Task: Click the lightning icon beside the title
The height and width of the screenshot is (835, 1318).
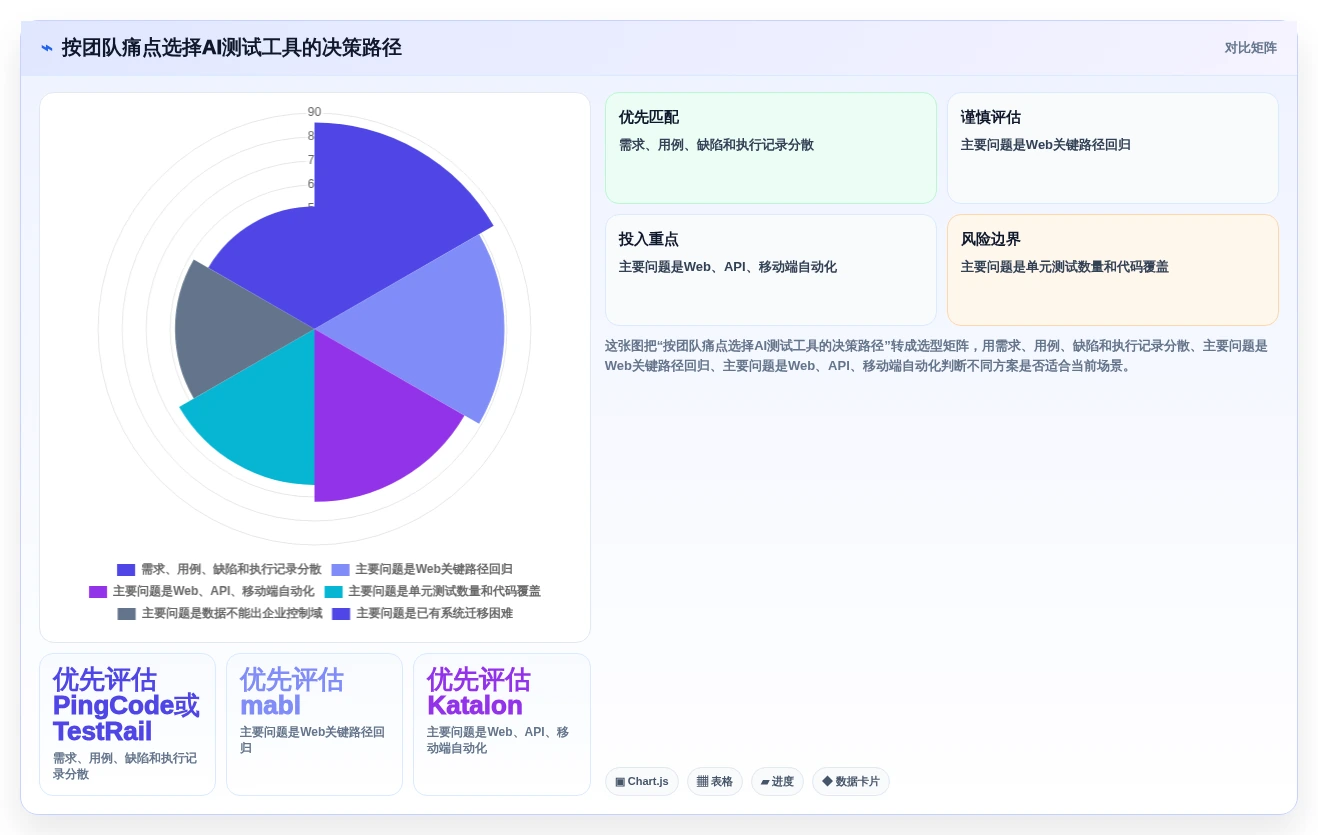Action: (x=47, y=48)
